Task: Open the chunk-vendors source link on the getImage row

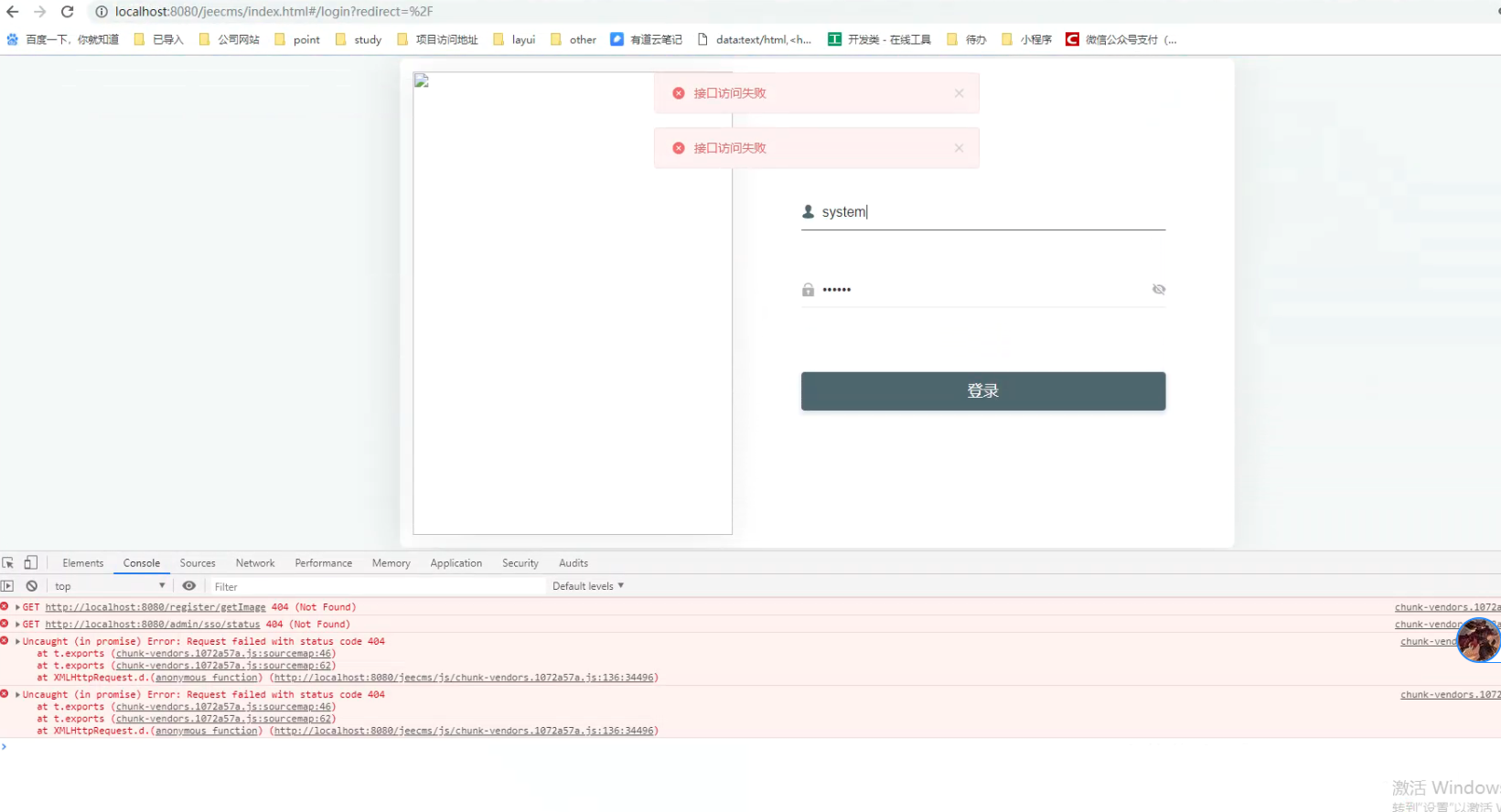Action: 1447,607
